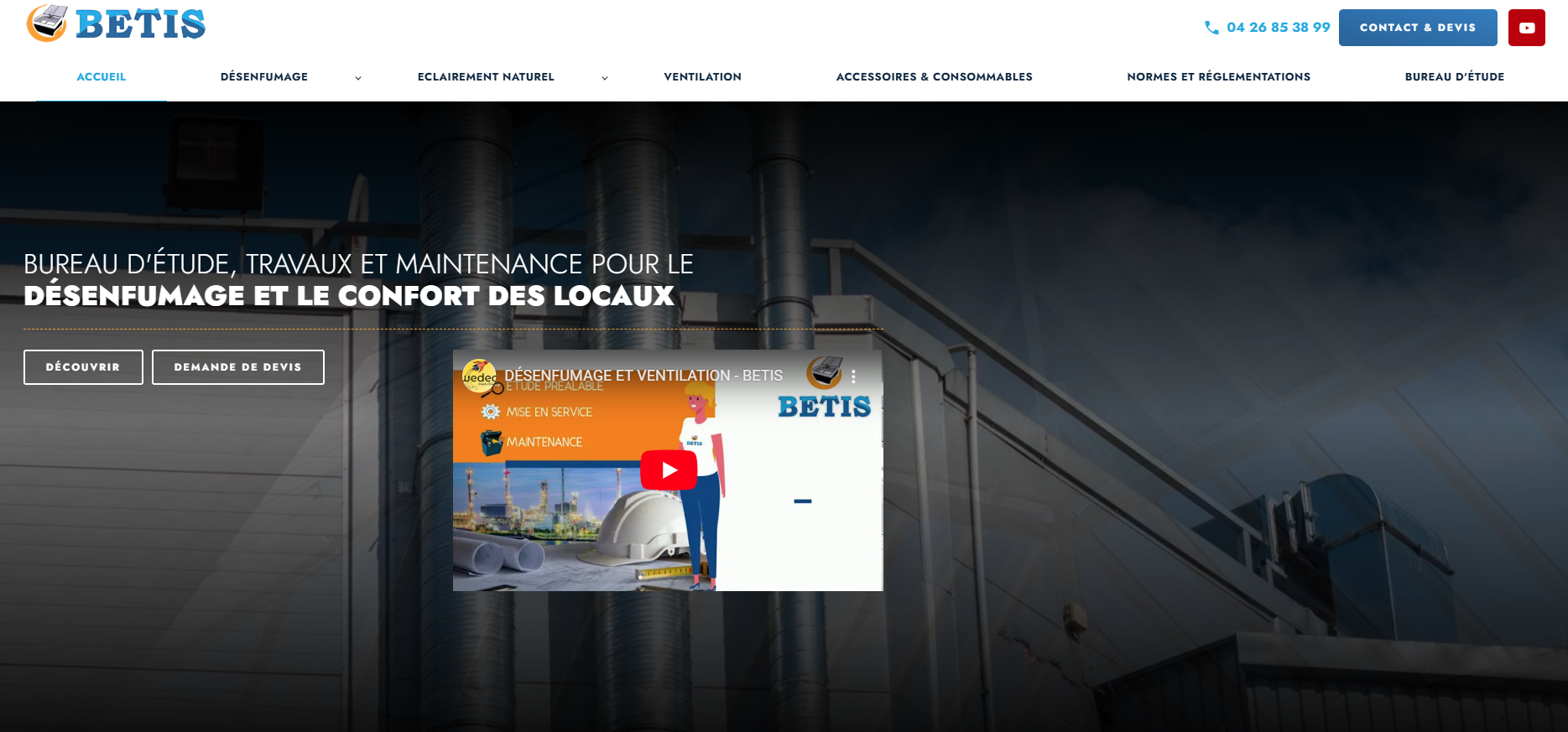Click the Découvrir button
Screen dimensions: 1568x732
pos(83,367)
